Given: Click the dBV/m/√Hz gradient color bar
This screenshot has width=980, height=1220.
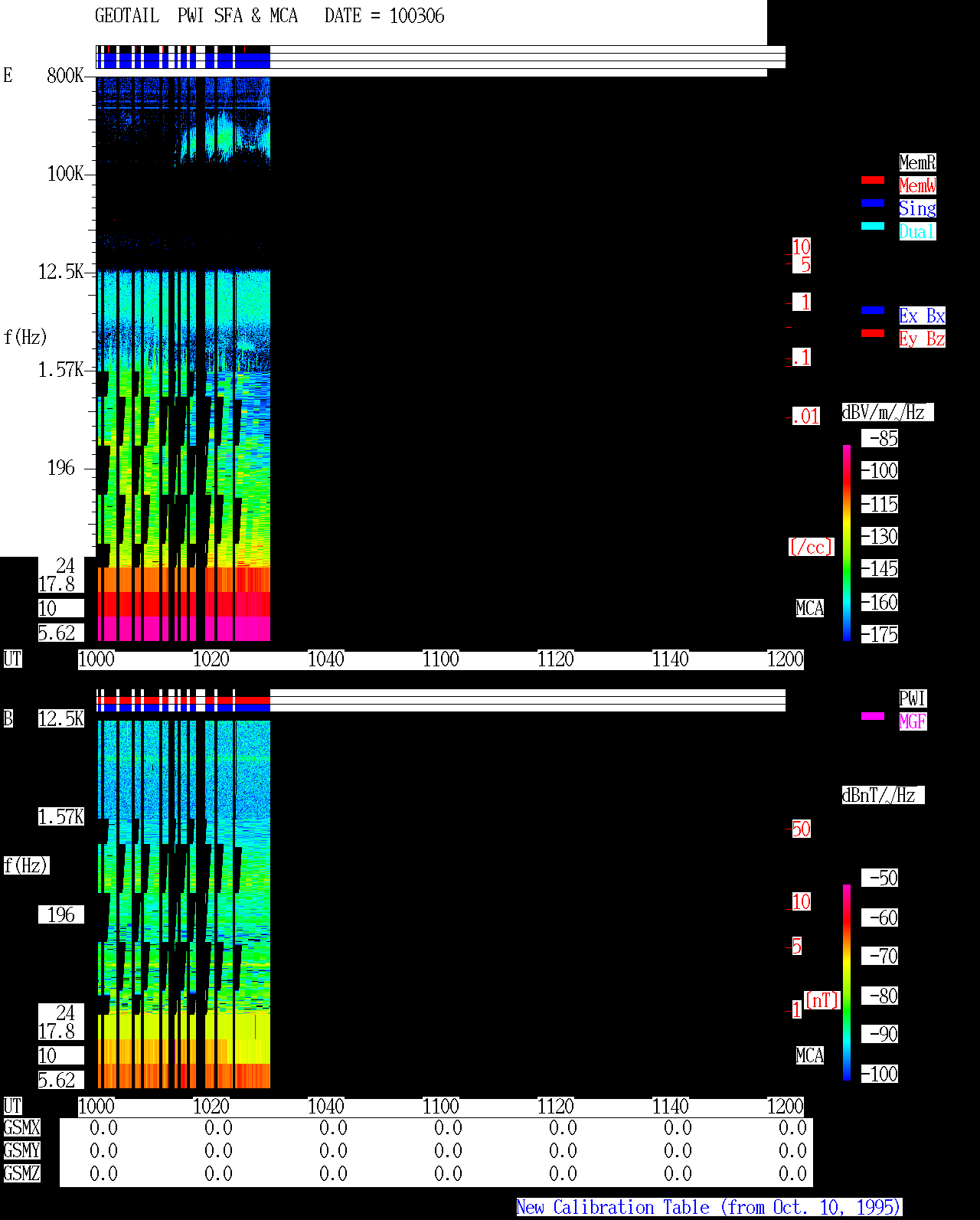Looking at the screenshot, I should (x=847, y=542).
